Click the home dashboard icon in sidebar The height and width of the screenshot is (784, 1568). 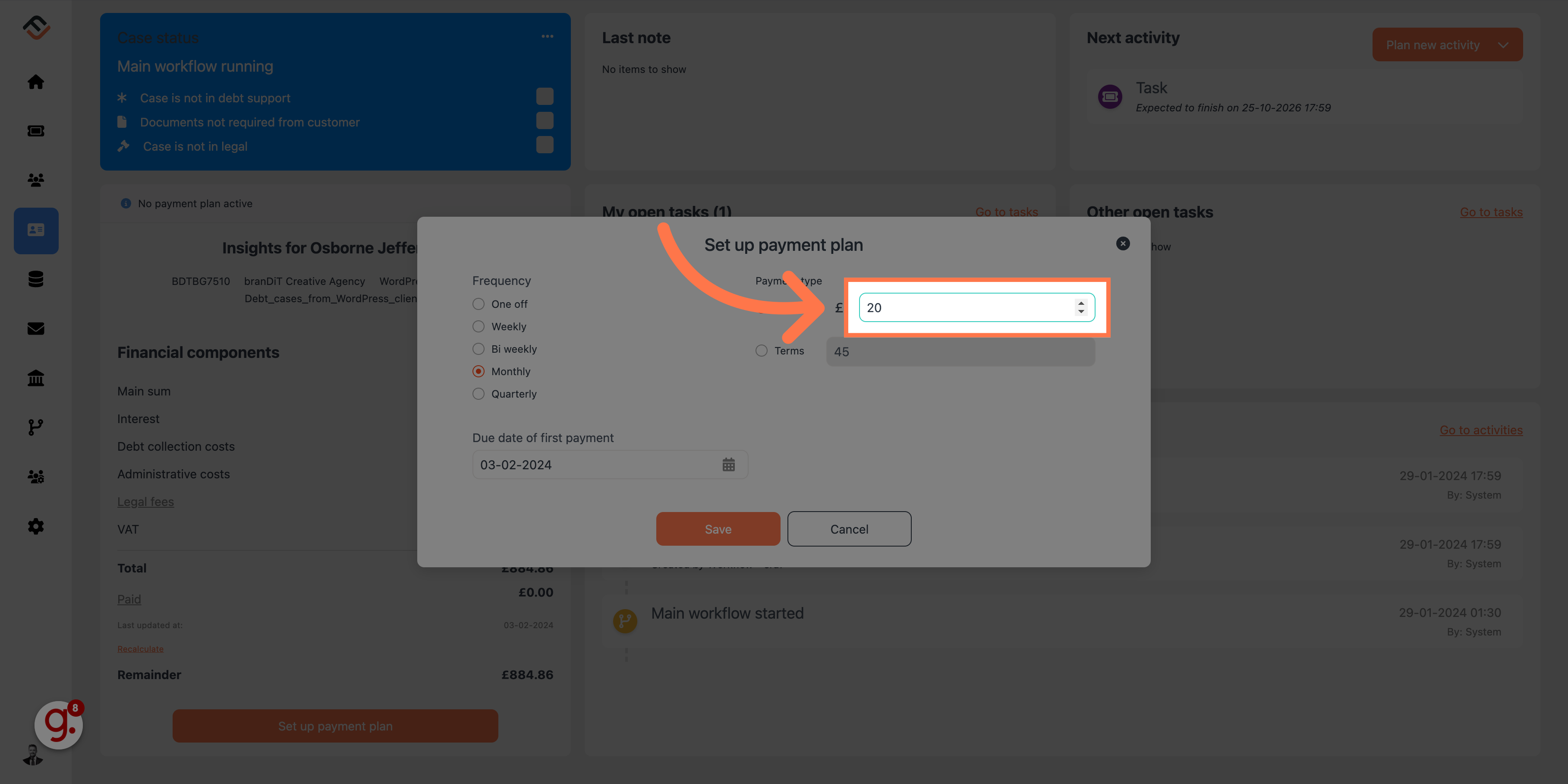[x=36, y=82]
